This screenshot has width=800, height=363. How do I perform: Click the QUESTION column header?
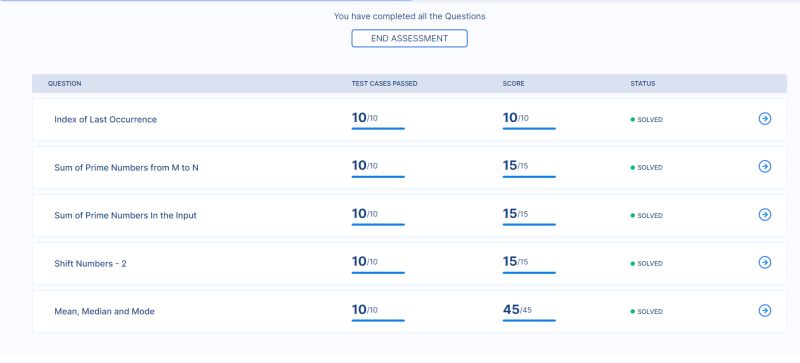pos(64,84)
